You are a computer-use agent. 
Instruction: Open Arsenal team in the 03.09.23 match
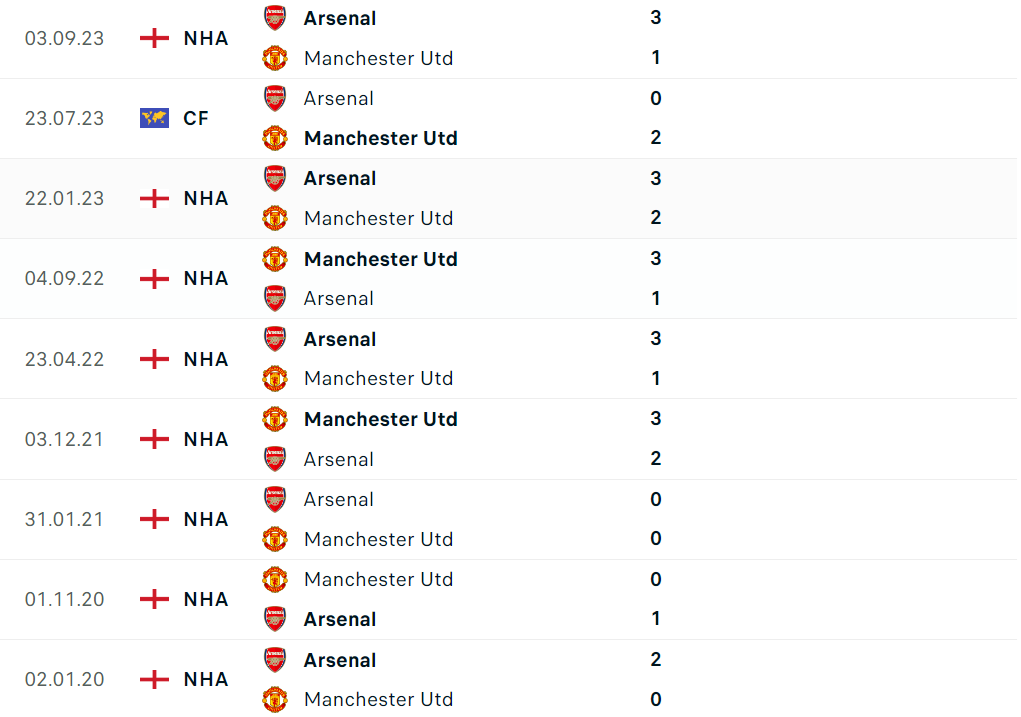pyautogui.click(x=340, y=18)
